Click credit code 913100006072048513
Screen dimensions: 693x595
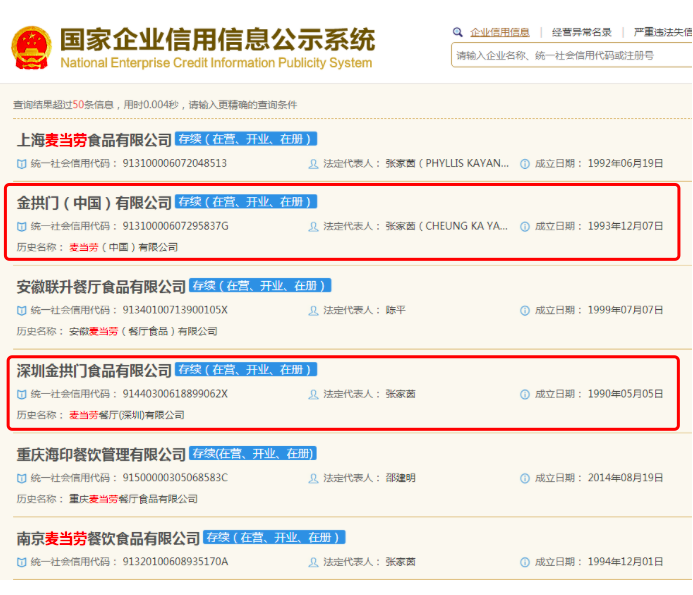click(175, 164)
